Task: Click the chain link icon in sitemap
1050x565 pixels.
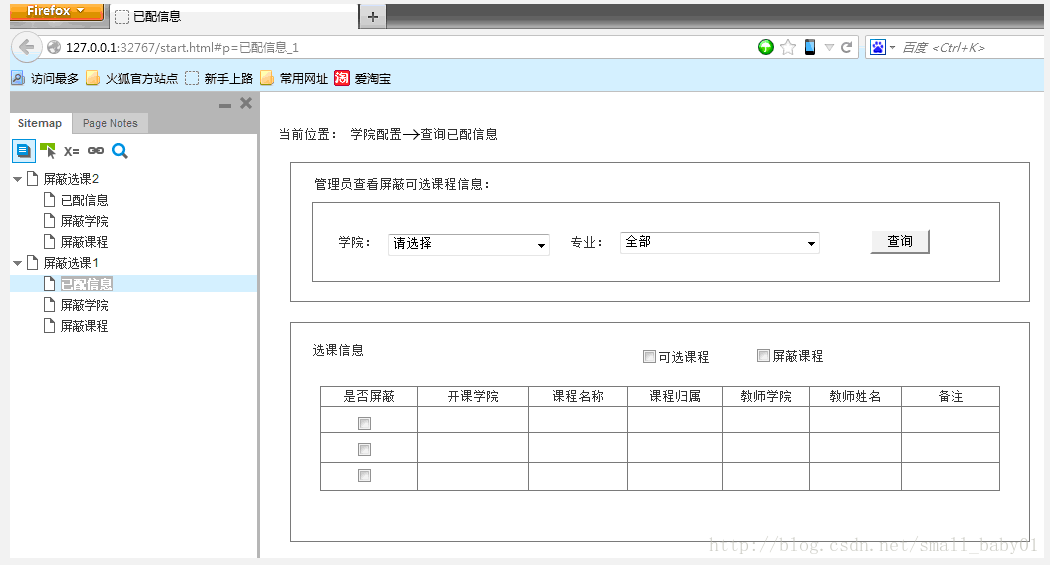Action: coord(96,151)
